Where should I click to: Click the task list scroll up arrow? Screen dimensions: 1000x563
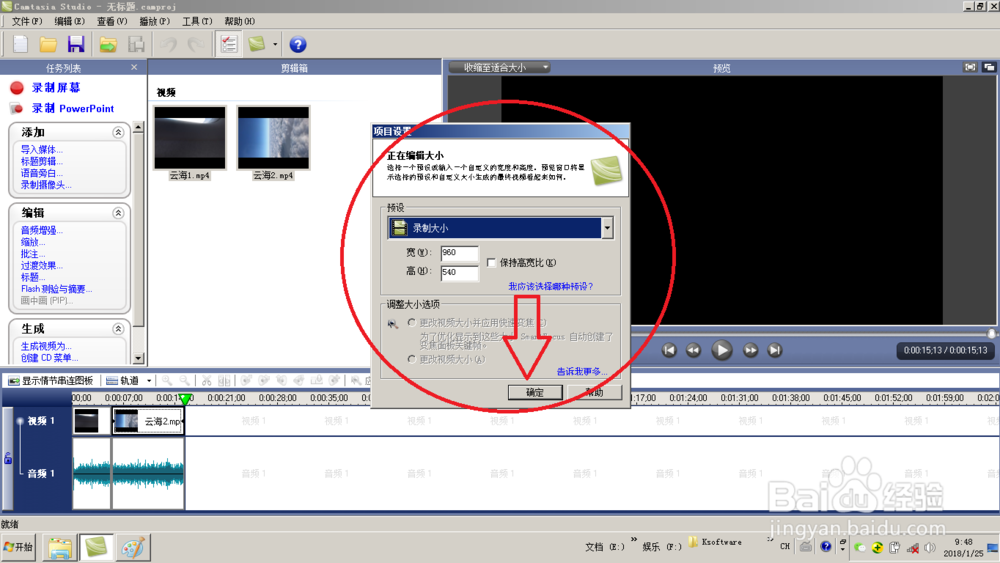[138, 128]
